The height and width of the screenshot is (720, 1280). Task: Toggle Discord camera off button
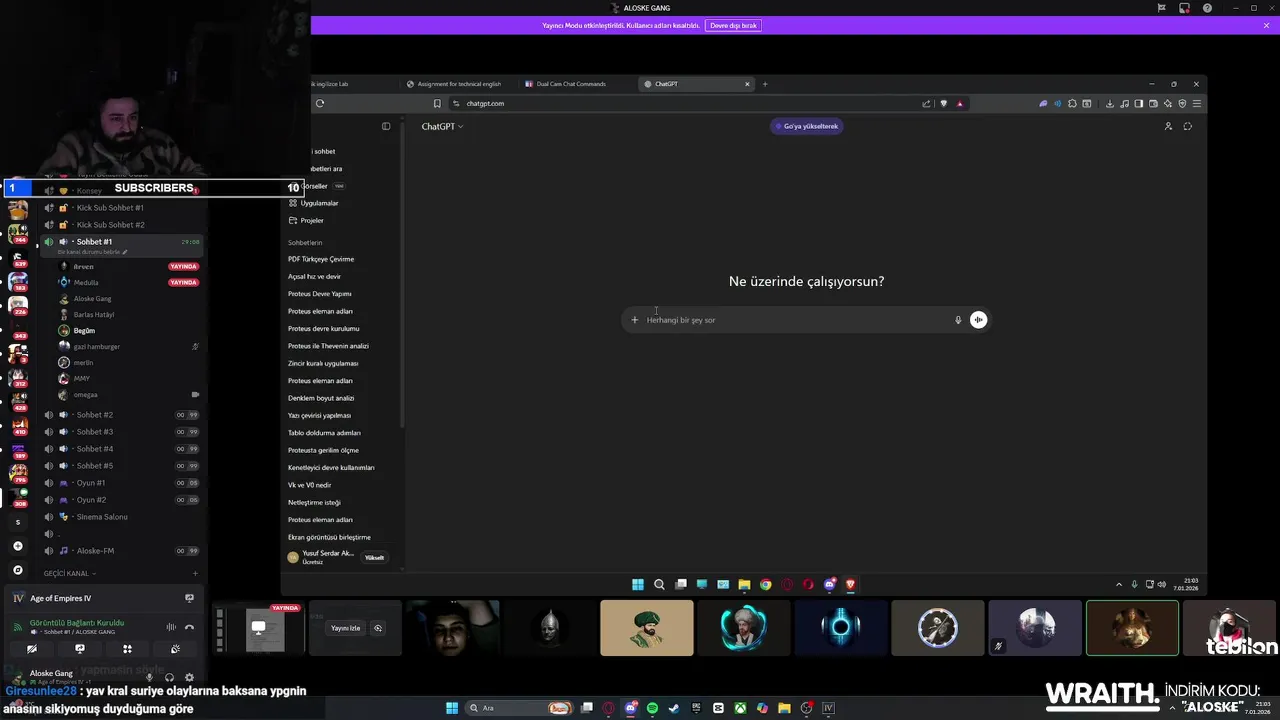click(32, 649)
